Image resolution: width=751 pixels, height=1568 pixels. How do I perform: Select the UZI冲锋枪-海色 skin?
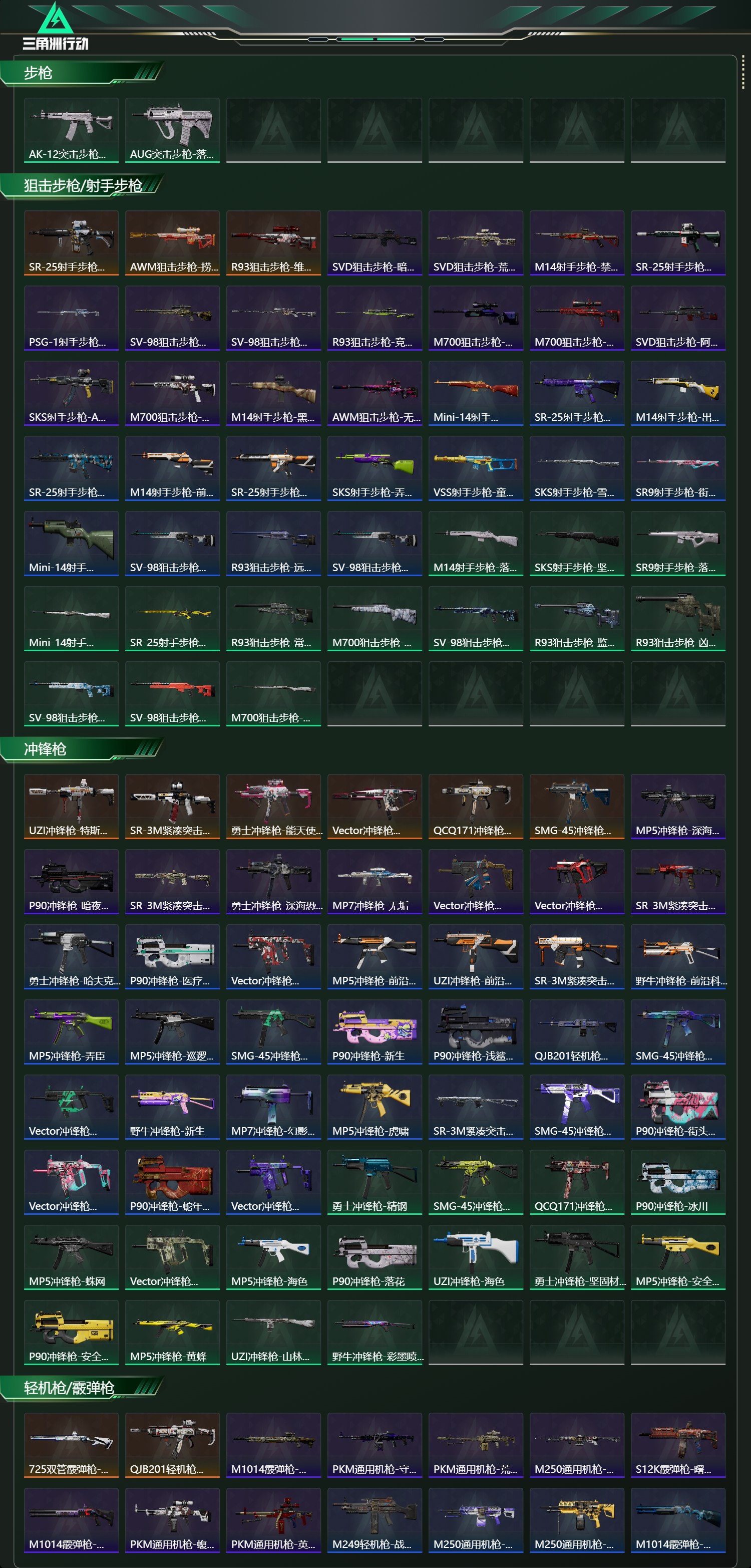pos(476,1257)
